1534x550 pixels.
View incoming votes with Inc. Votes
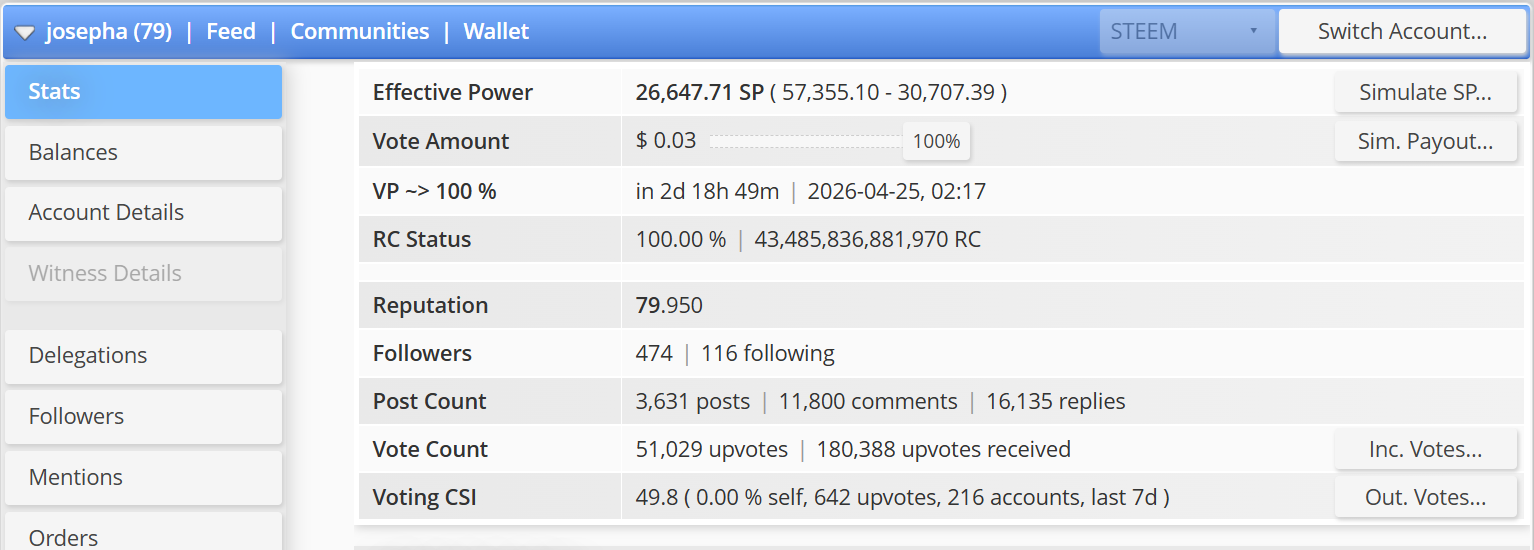pyautogui.click(x=1425, y=450)
